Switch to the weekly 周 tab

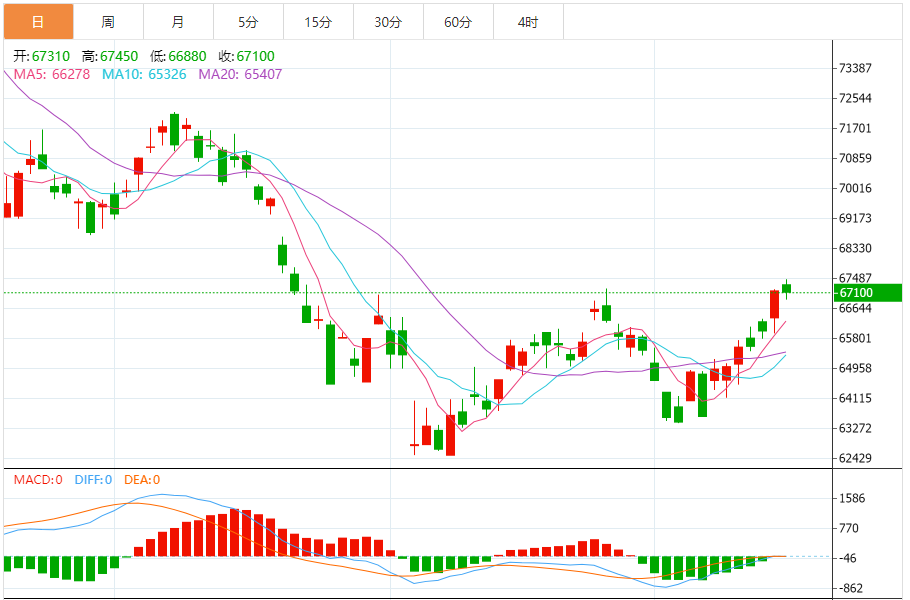click(109, 22)
